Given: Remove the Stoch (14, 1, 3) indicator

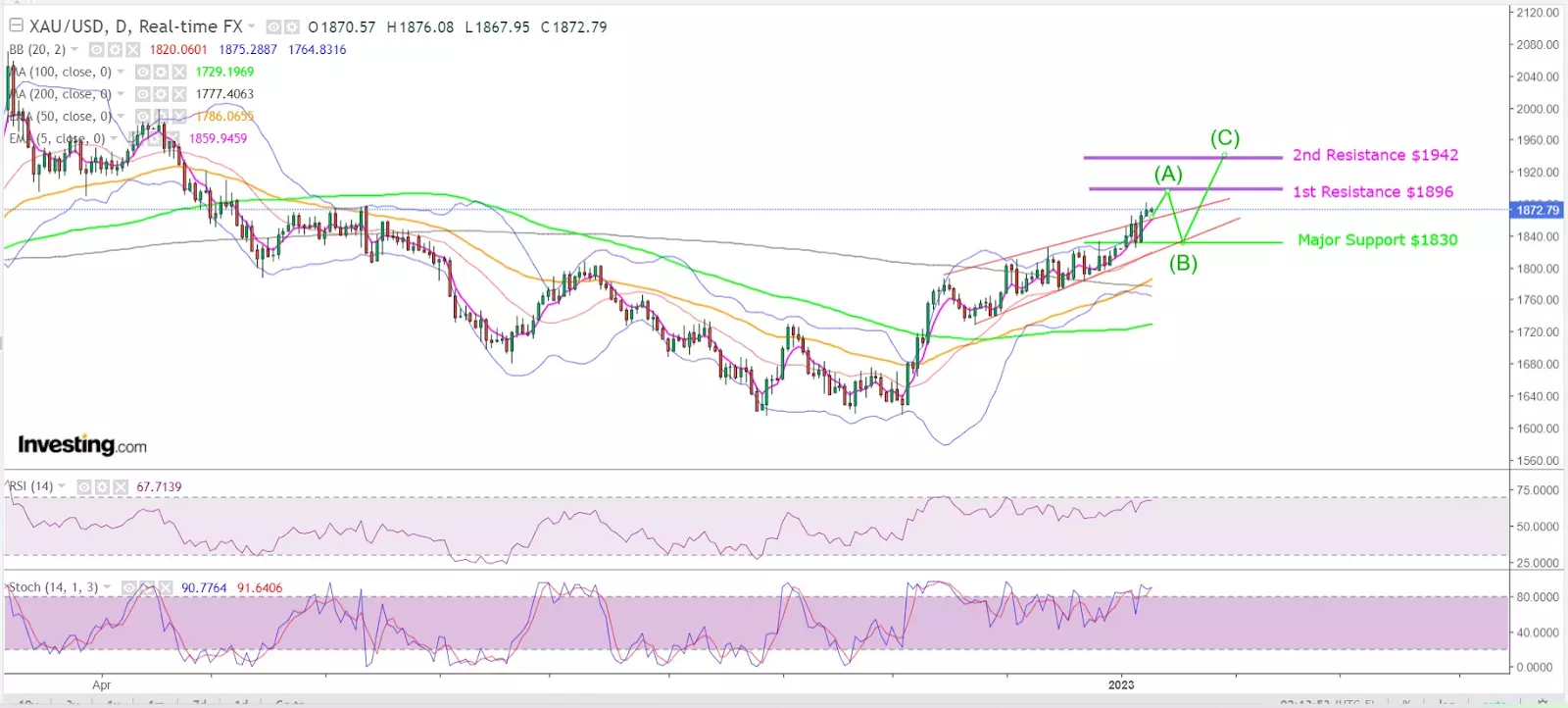Looking at the screenshot, I should [x=165, y=587].
